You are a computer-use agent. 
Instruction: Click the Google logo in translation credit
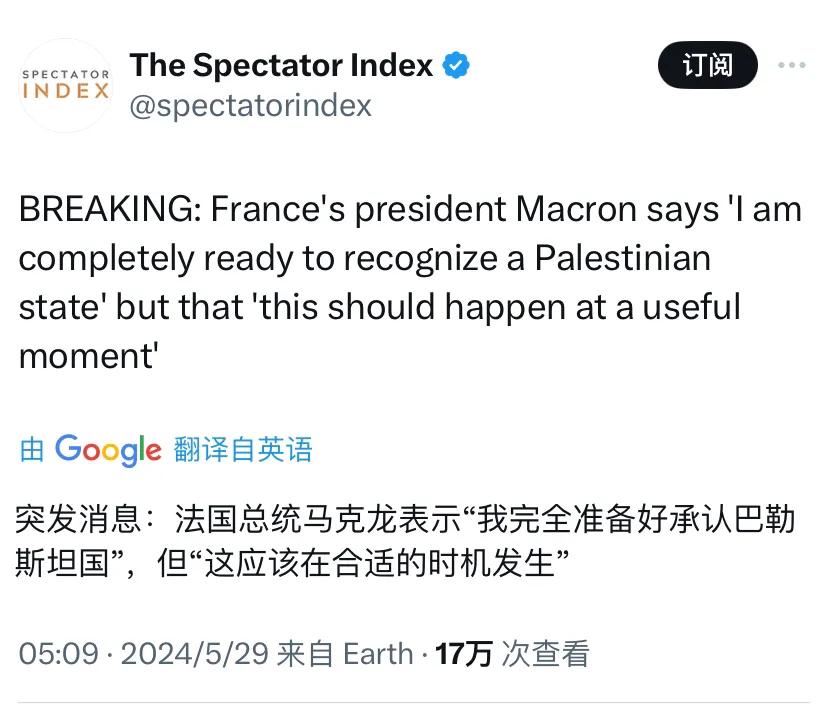pos(108,449)
